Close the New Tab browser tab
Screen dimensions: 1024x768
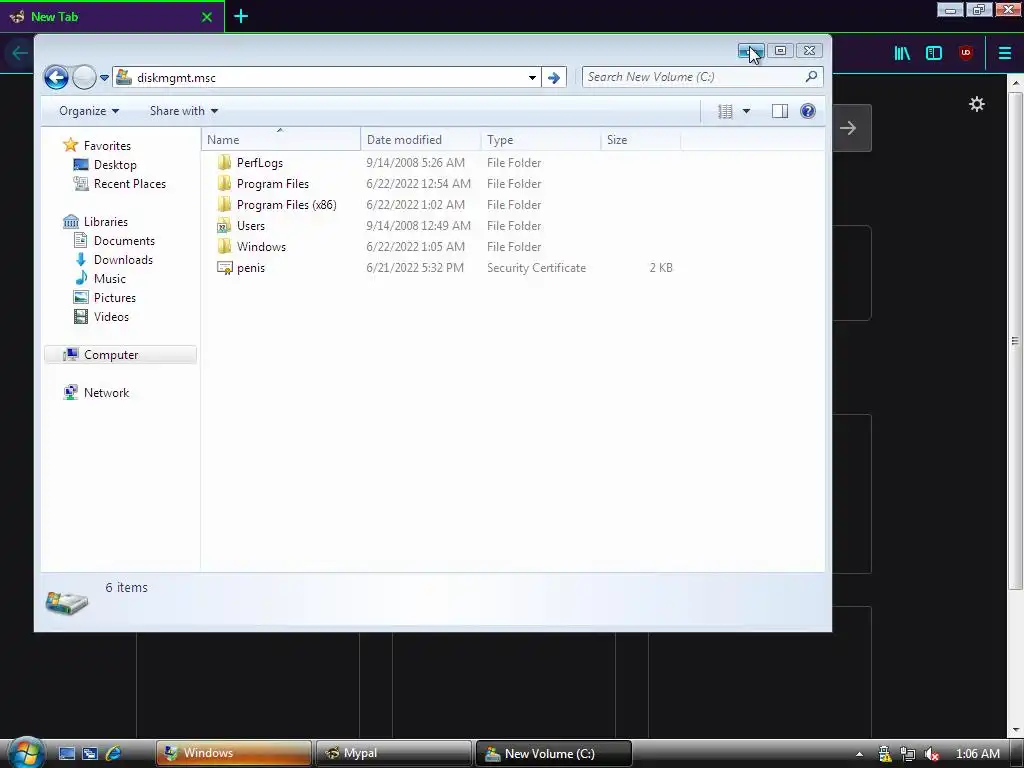pos(207,17)
